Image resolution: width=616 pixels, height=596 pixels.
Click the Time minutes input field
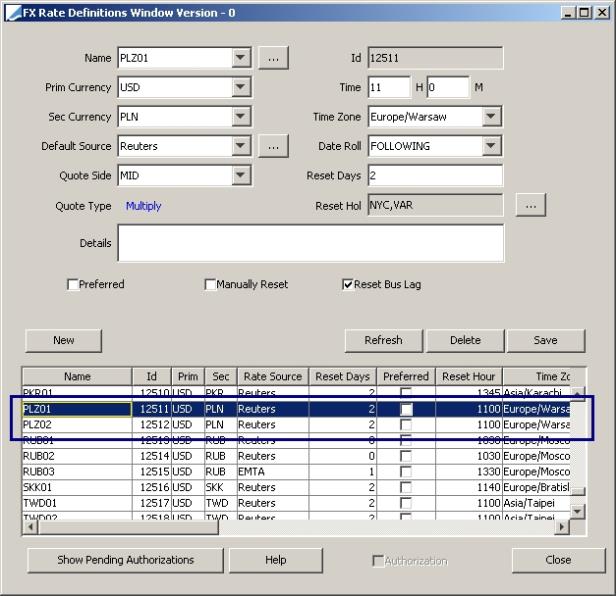click(448, 87)
